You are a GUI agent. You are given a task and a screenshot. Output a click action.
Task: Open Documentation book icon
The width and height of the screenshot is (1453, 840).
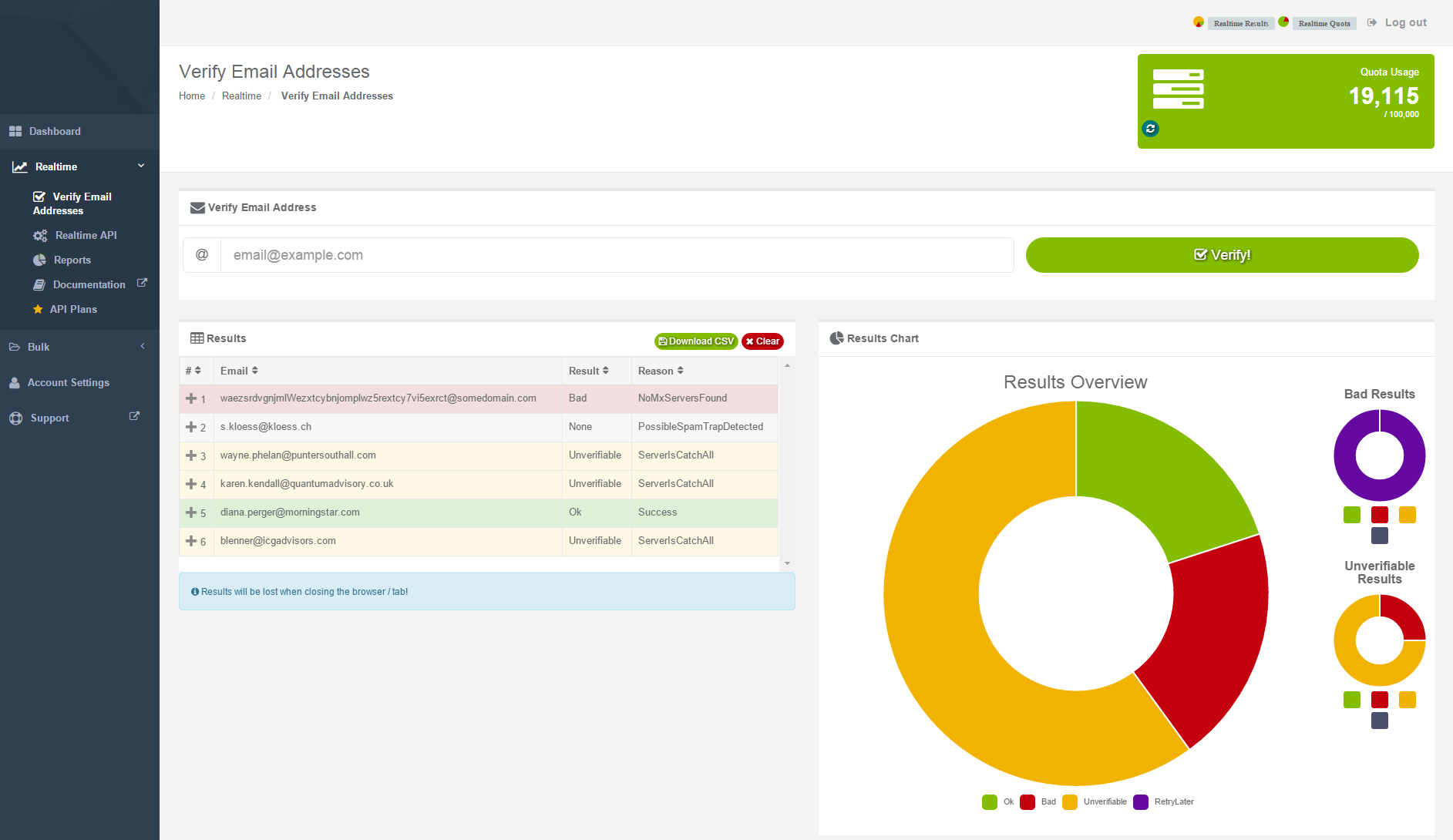(39, 285)
